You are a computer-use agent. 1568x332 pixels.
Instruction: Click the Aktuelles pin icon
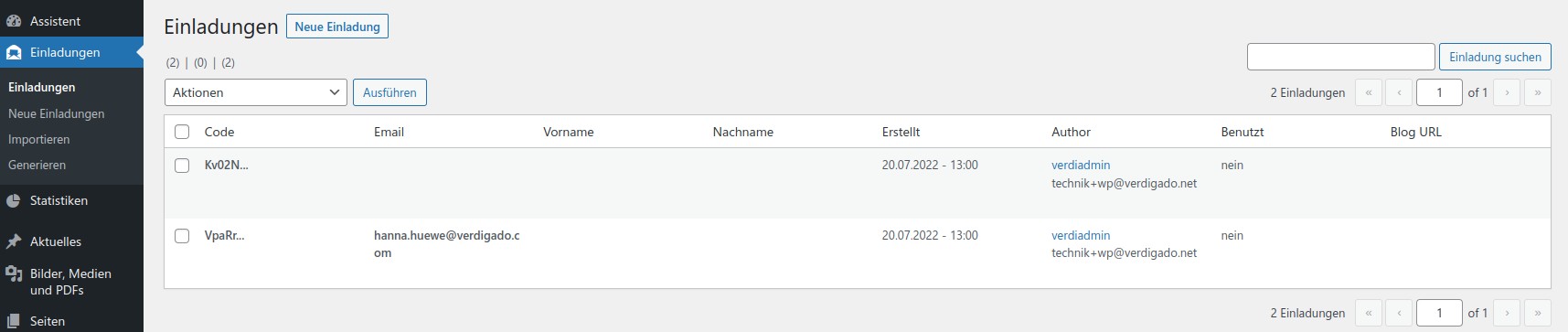tap(14, 241)
